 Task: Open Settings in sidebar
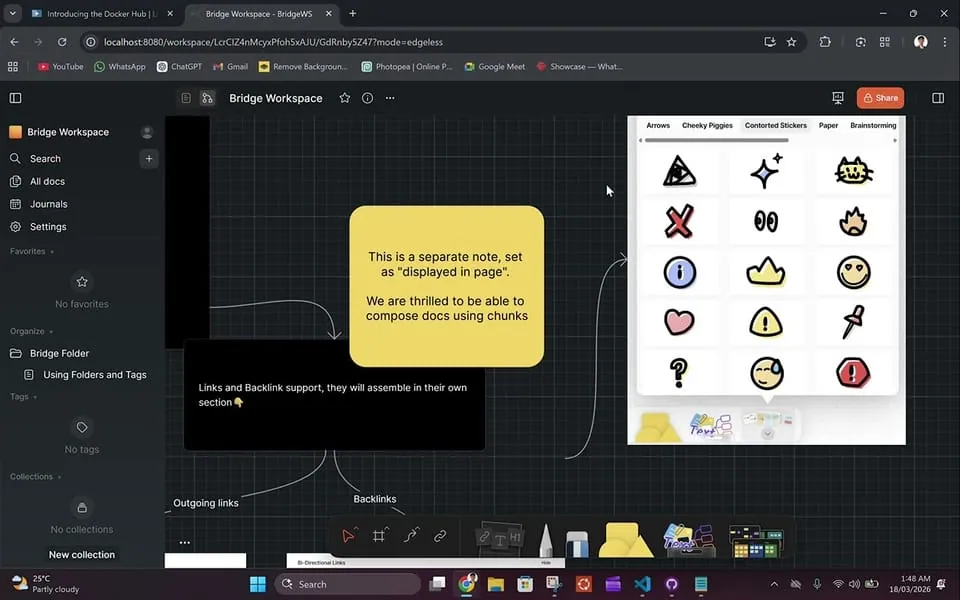coord(48,227)
